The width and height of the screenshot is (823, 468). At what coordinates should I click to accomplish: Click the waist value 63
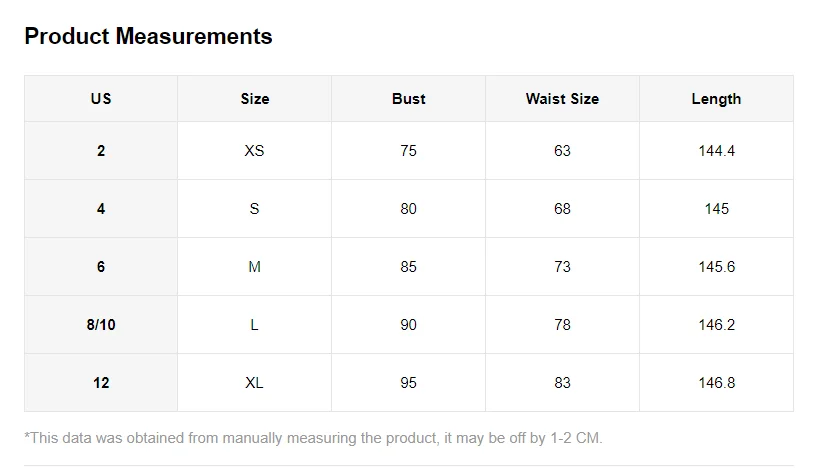[562, 151]
